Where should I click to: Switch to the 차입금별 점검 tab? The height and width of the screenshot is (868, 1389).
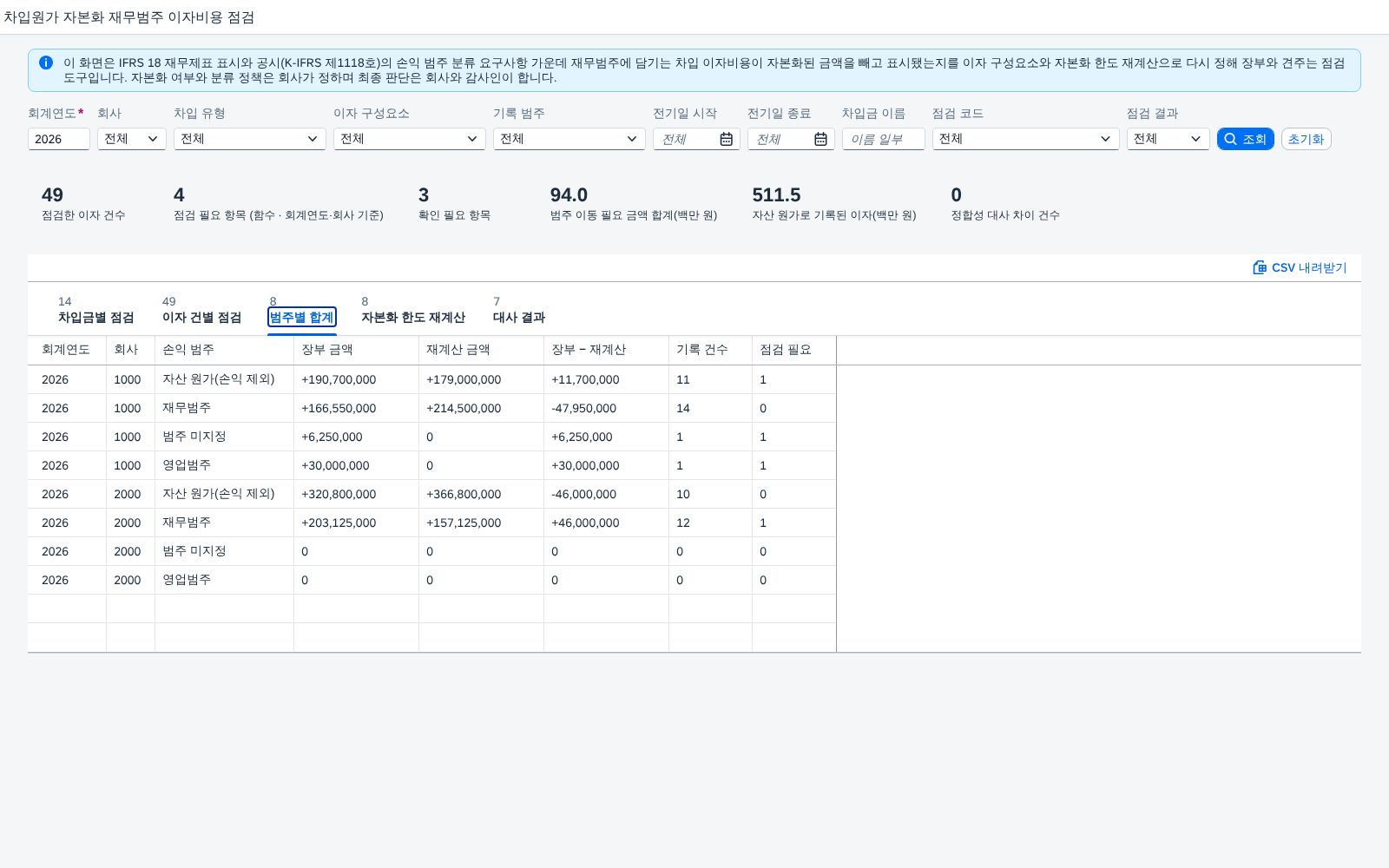click(x=96, y=310)
